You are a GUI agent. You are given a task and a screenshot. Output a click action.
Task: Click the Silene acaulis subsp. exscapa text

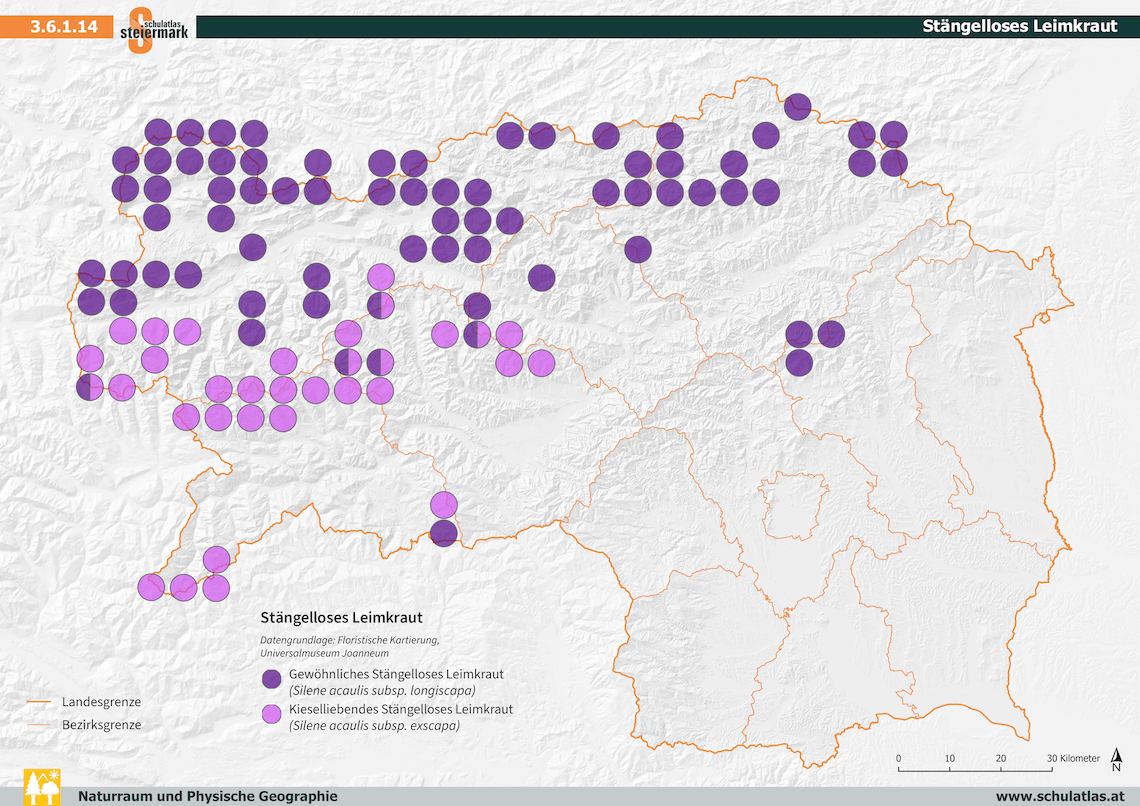click(374, 726)
